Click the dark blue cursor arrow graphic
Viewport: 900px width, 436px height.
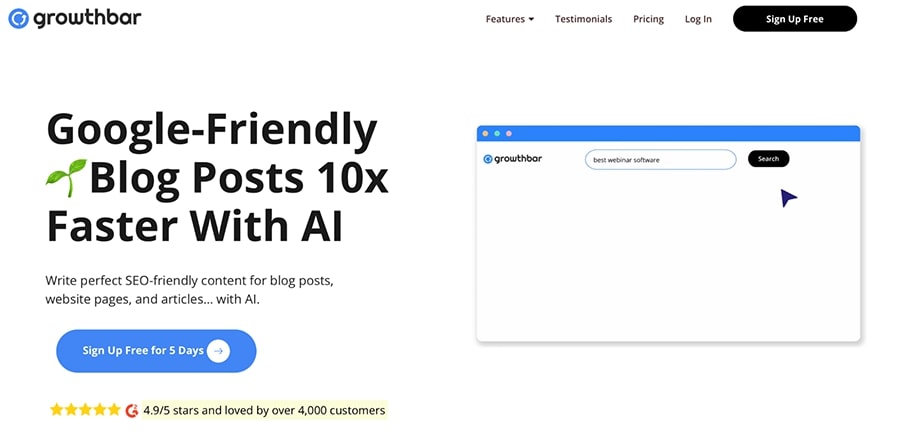pos(788,198)
